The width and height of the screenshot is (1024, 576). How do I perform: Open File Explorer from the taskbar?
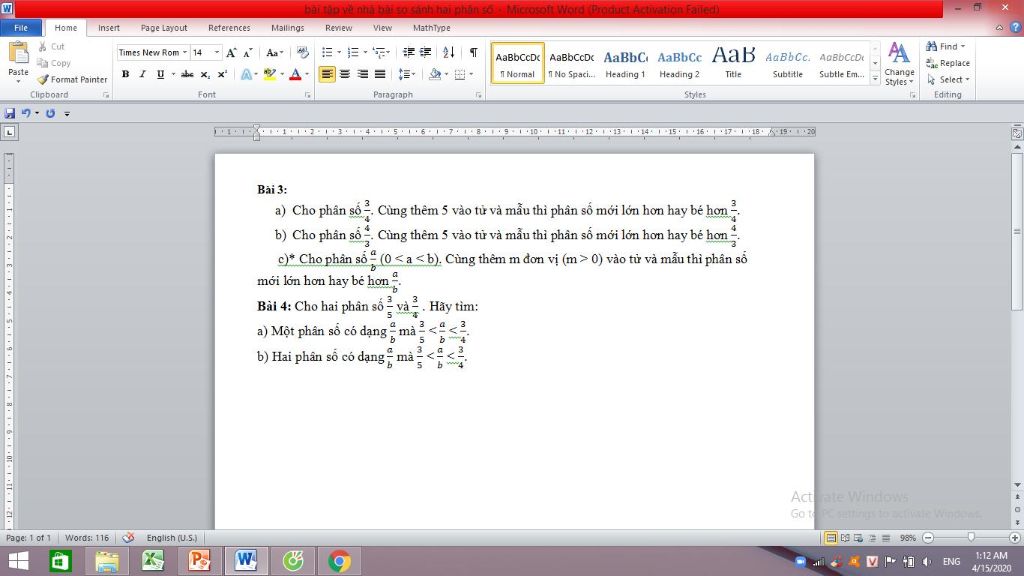click(106, 561)
